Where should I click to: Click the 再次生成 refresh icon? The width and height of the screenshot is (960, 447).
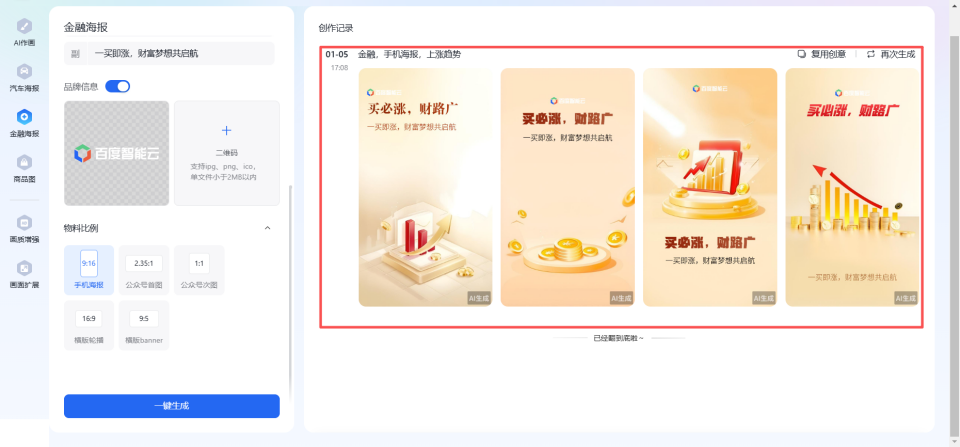[871, 54]
